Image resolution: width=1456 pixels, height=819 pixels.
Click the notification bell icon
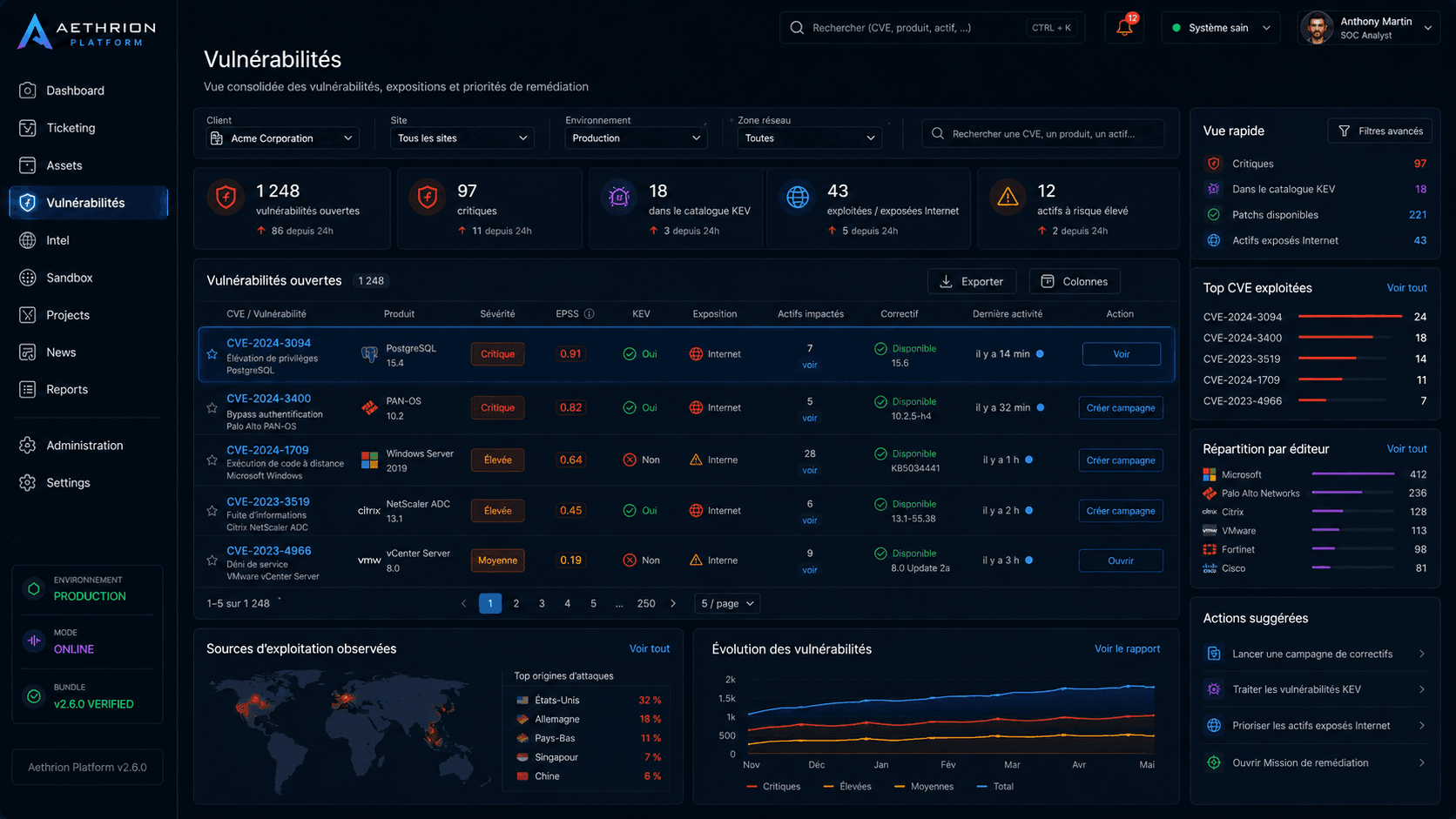click(1124, 28)
